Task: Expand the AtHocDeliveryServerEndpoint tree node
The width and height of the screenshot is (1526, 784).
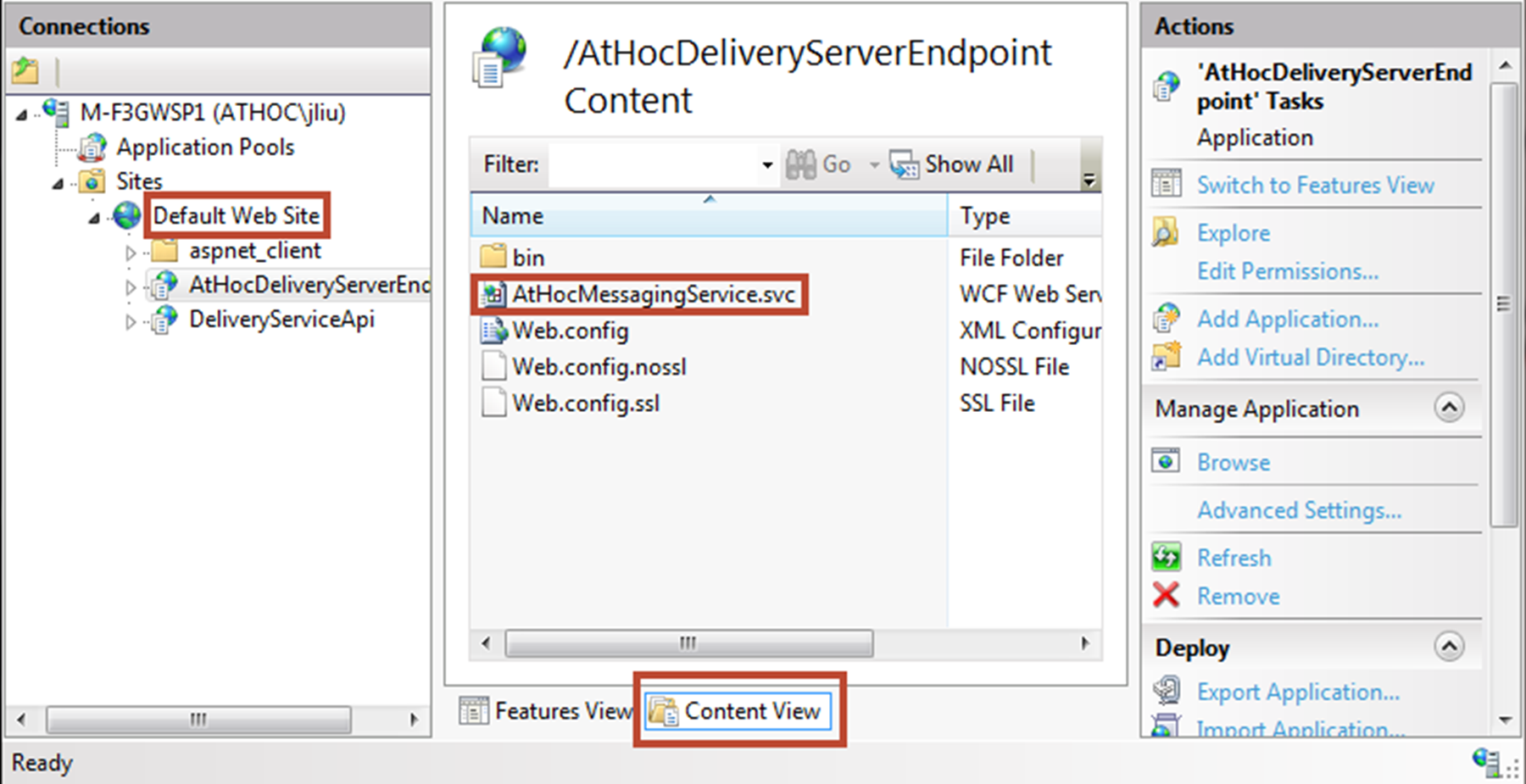Action: [130, 286]
